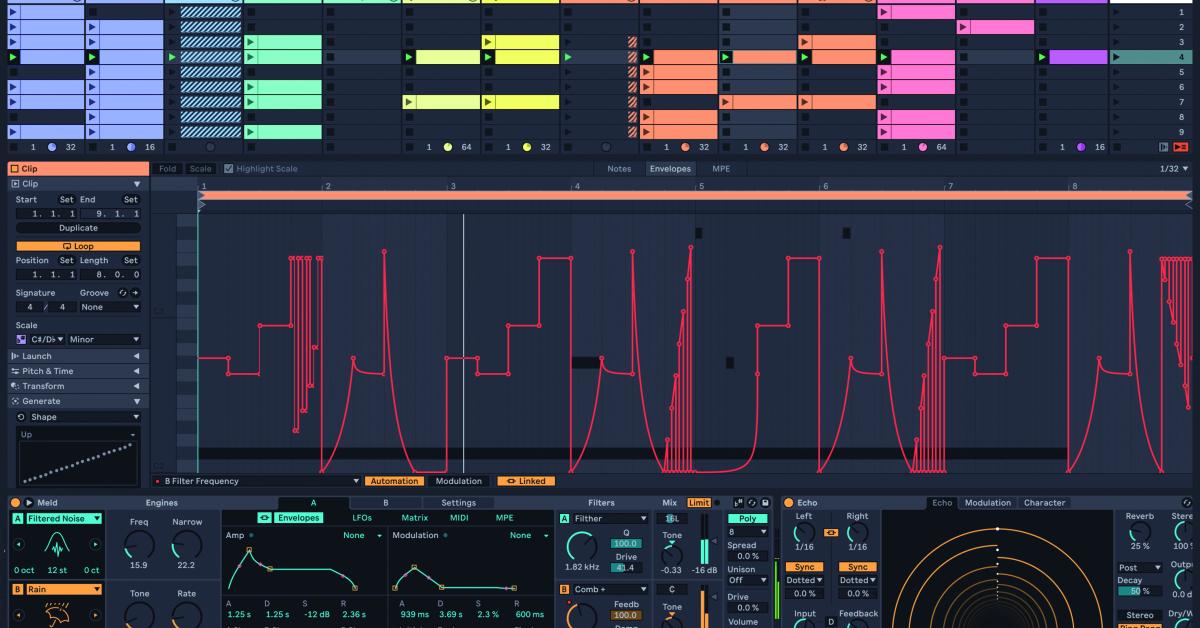Viewport: 1200px width, 628px height.
Task: Adjust the Echo Reverb knob
Action: click(x=1140, y=532)
